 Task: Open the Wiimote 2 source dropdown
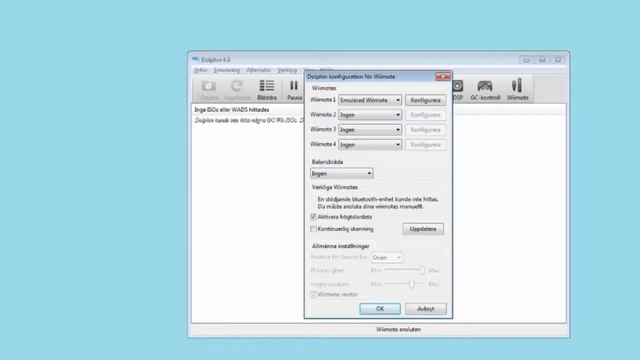370,115
